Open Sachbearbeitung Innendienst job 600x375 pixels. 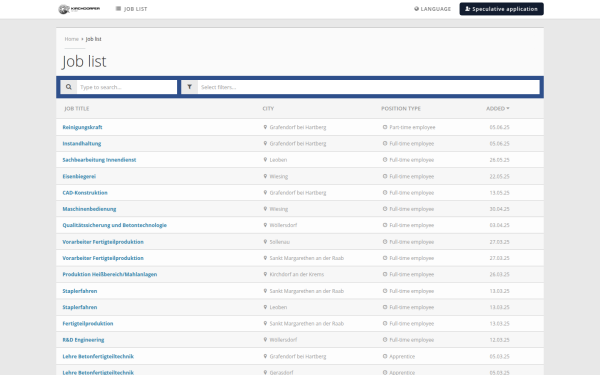(99, 160)
